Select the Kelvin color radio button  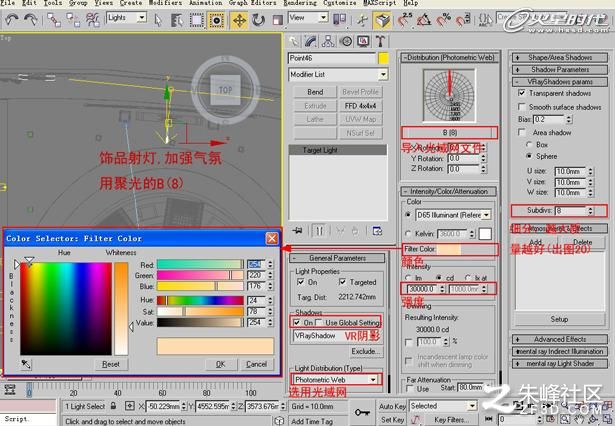(x=408, y=234)
